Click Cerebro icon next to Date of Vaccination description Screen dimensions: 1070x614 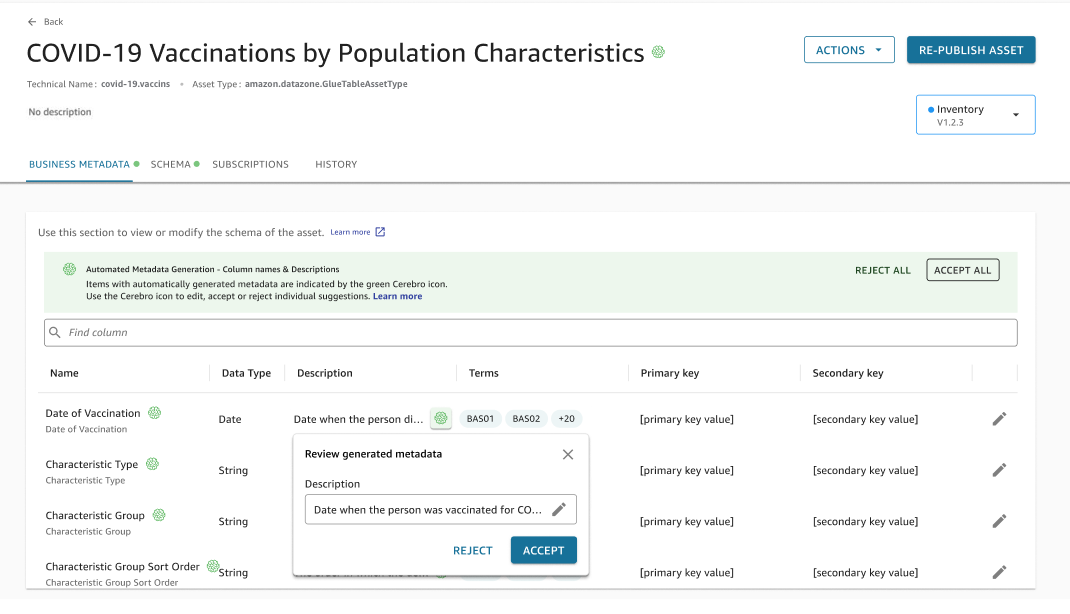click(x=441, y=419)
